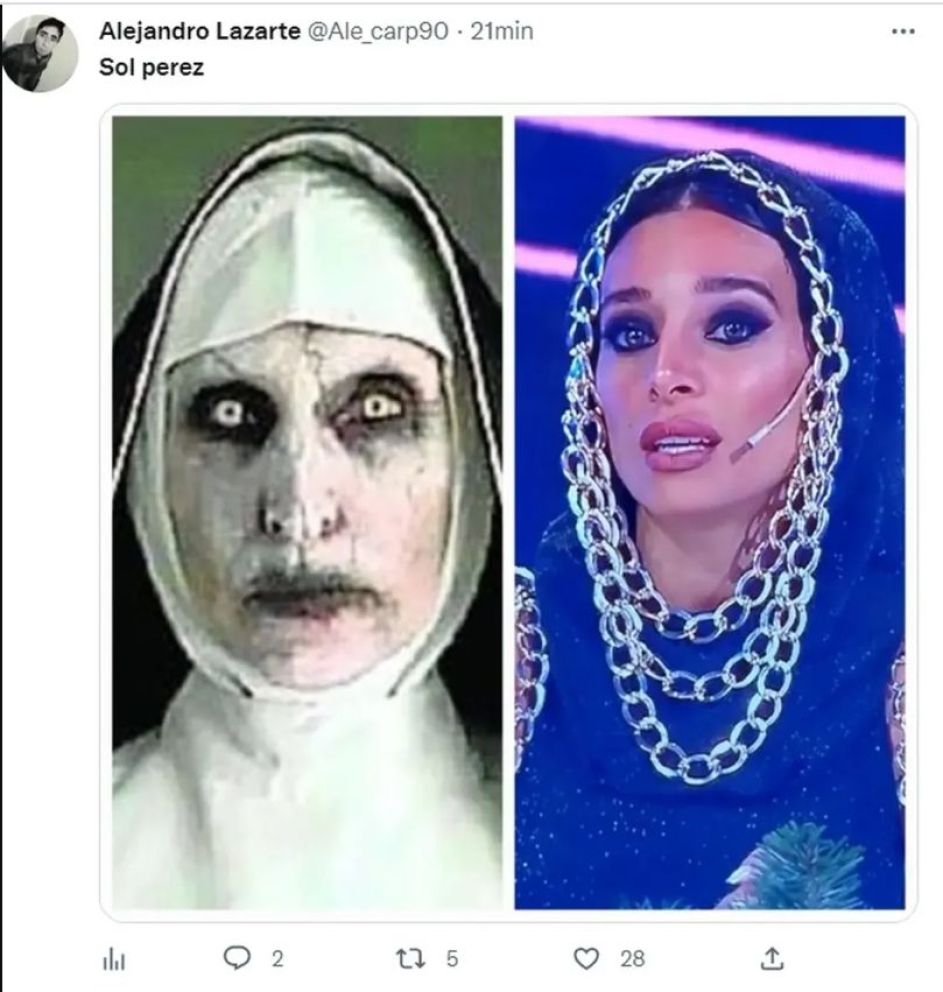The image size is (943, 992).
Task: Click the nun's white veil in left photo
Action: click(x=304, y=253)
